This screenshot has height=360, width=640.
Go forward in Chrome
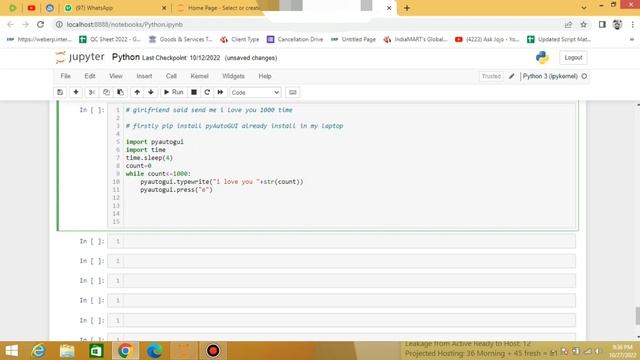point(25,24)
